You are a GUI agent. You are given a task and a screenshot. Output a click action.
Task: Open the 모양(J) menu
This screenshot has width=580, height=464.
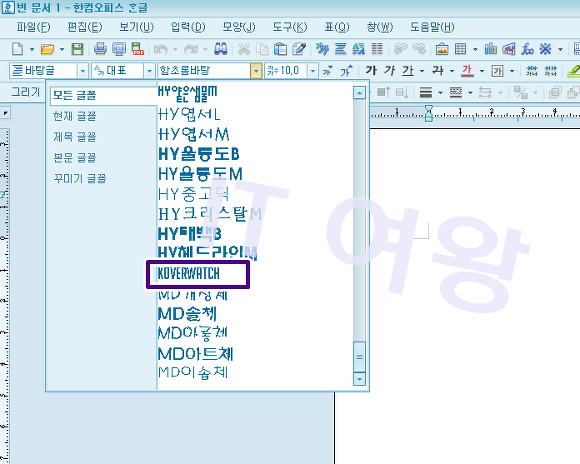pyautogui.click(x=239, y=27)
